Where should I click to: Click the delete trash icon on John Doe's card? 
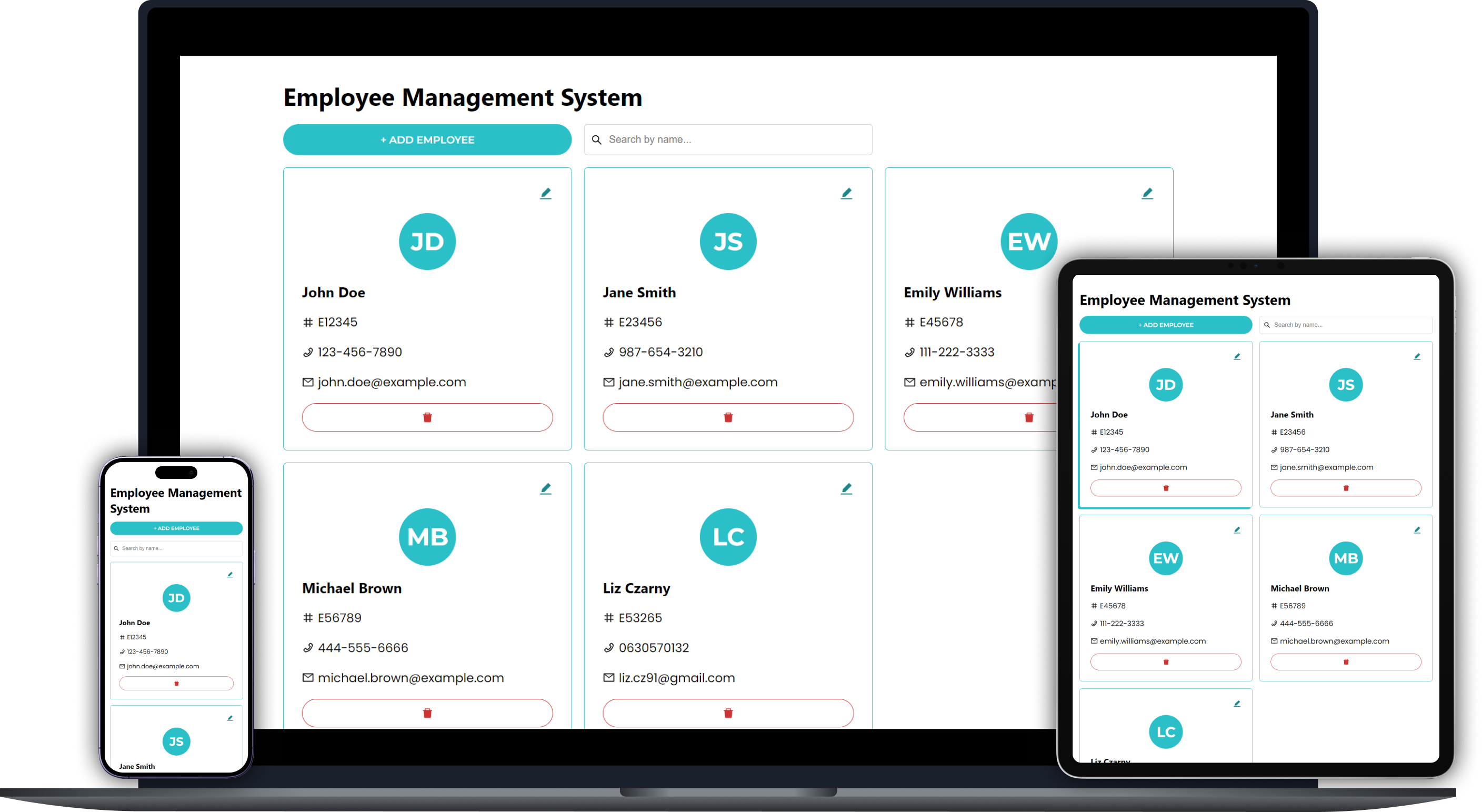point(427,417)
